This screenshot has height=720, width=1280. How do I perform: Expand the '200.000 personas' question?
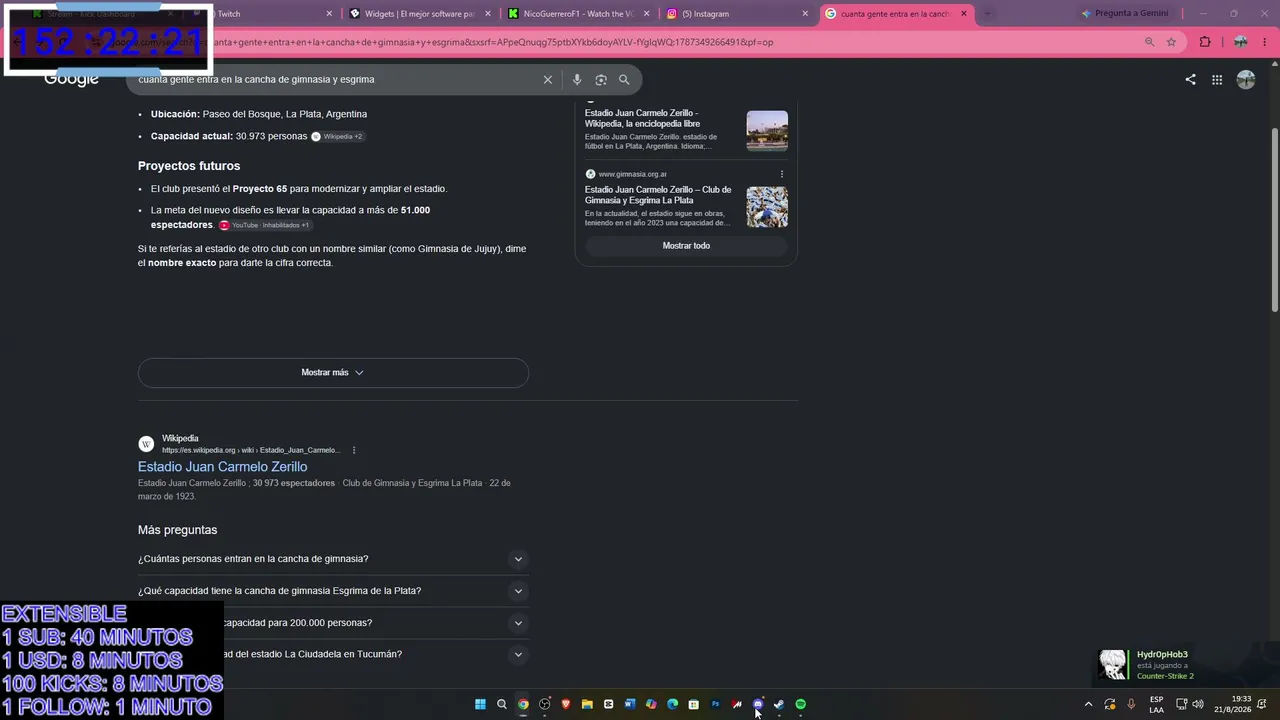pos(333,623)
